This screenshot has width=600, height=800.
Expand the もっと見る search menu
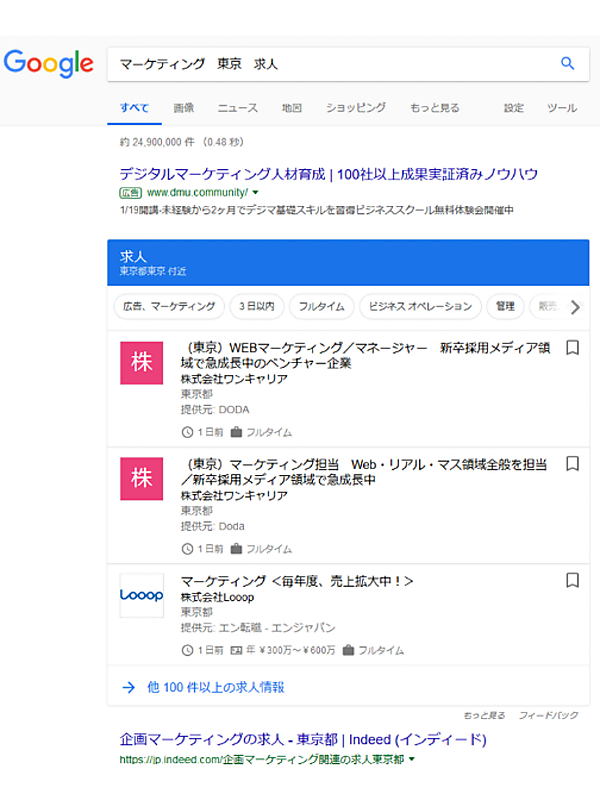pyautogui.click(x=435, y=108)
